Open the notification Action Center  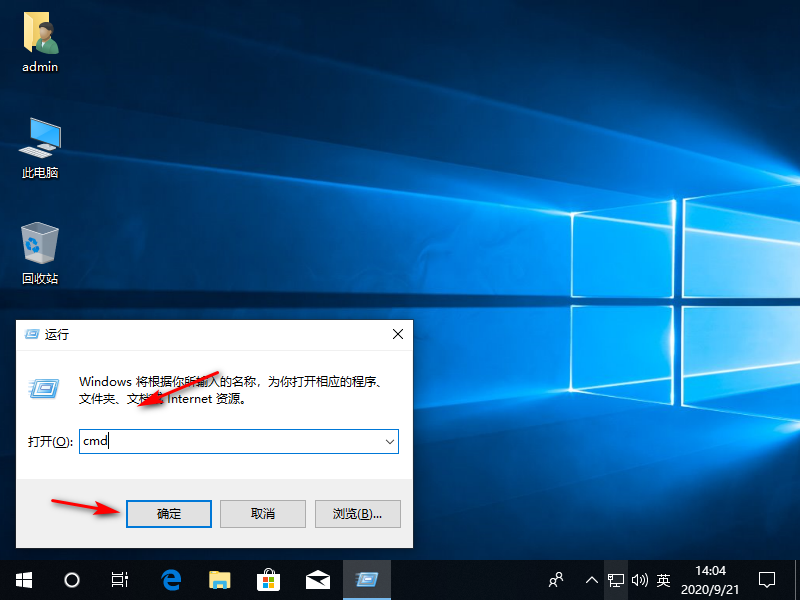767,579
